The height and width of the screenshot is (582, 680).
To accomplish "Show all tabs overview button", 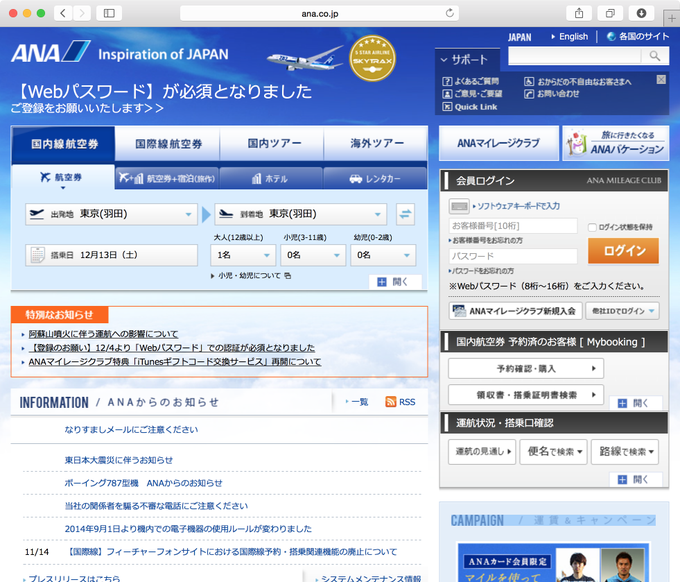I will (610, 13).
